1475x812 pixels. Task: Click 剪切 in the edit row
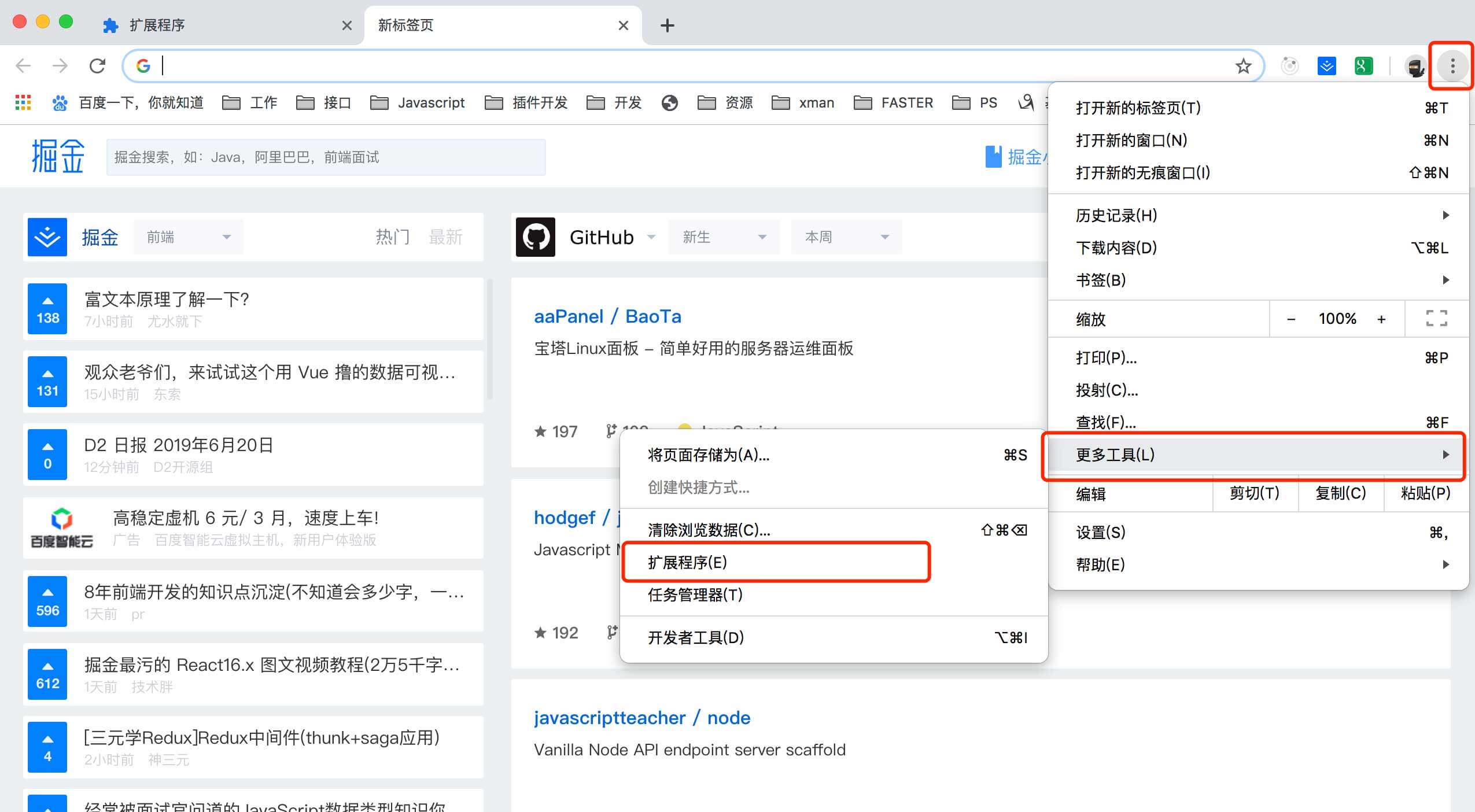[x=1255, y=493]
